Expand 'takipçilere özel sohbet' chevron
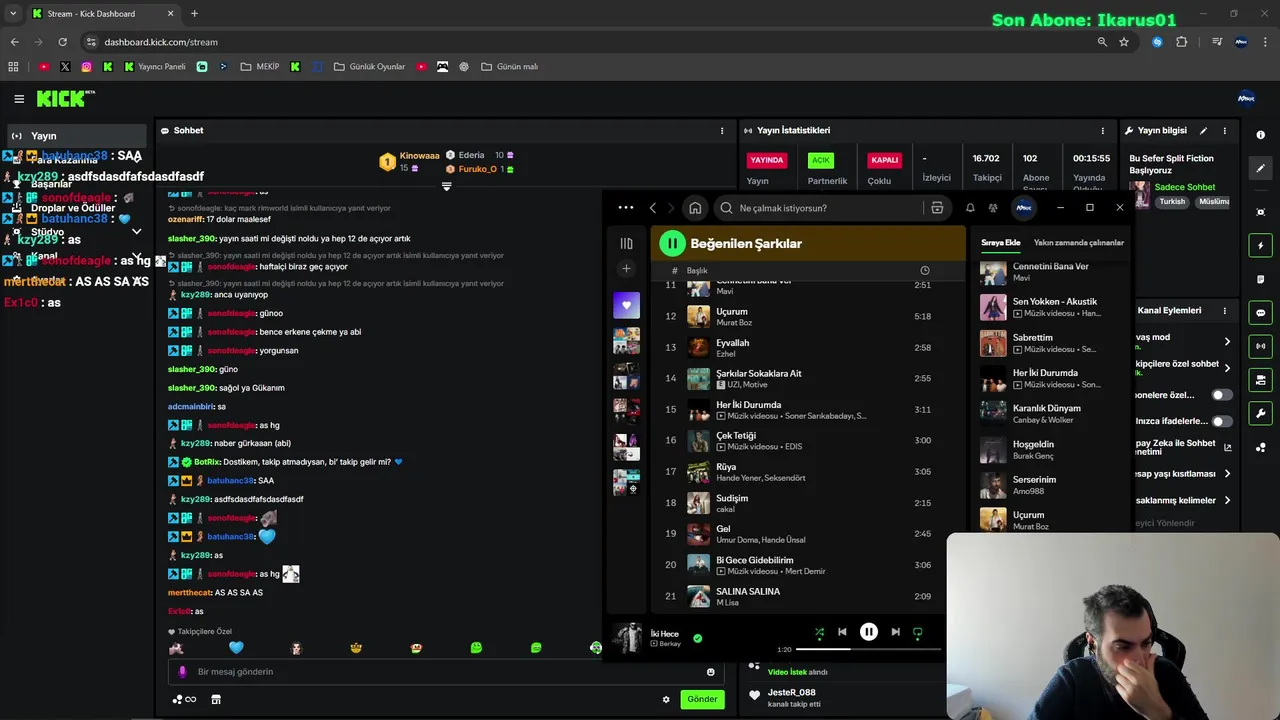The width and height of the screenshot is (1280, 720). tap(1227, 368)
